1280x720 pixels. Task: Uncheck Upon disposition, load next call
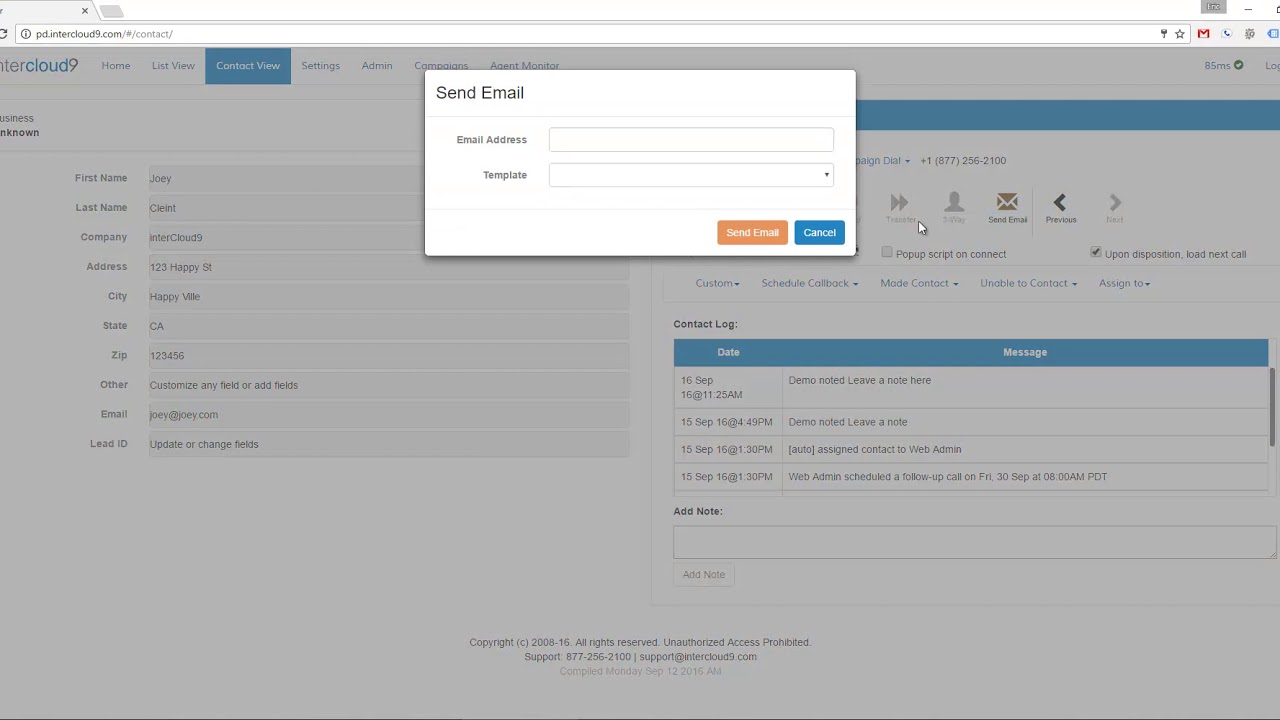(x=1096, y=253)
